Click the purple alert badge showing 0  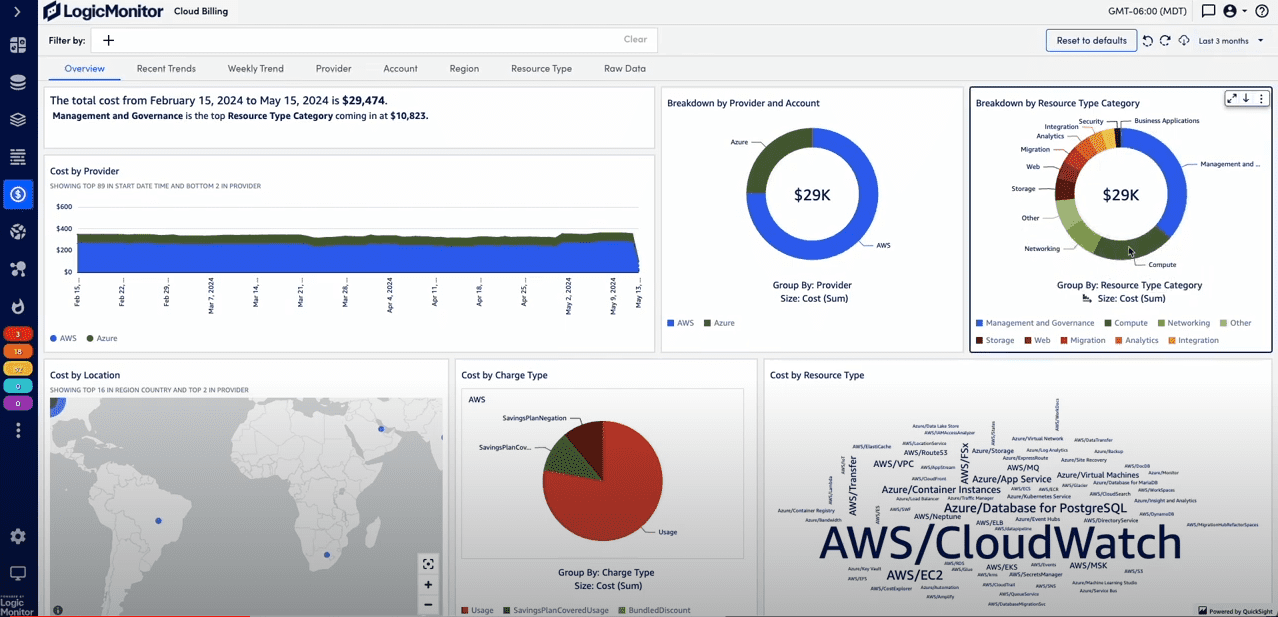point(18,403)
